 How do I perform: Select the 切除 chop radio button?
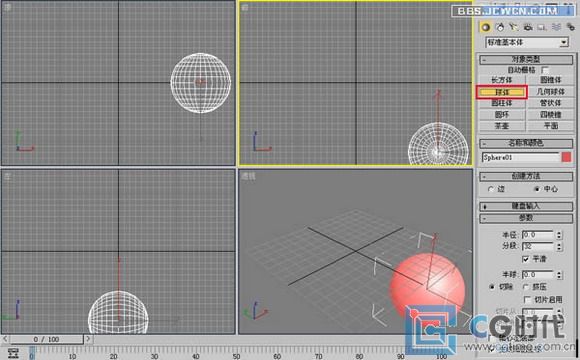pyautogui.click(x=492, y=287)
